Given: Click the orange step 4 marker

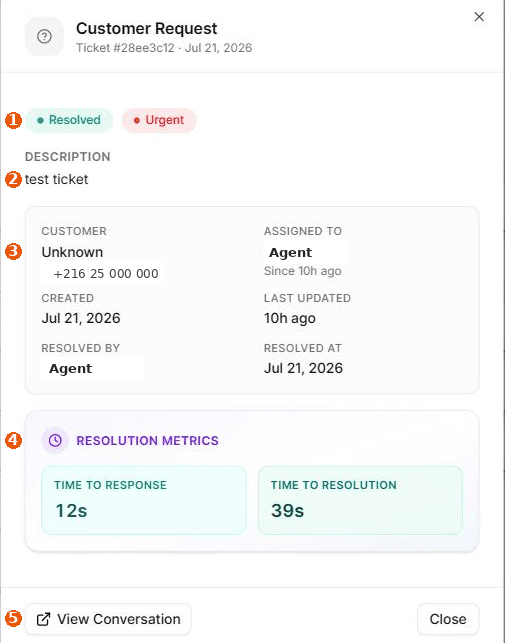Looking at the screenshot, I should pos(13,440).
